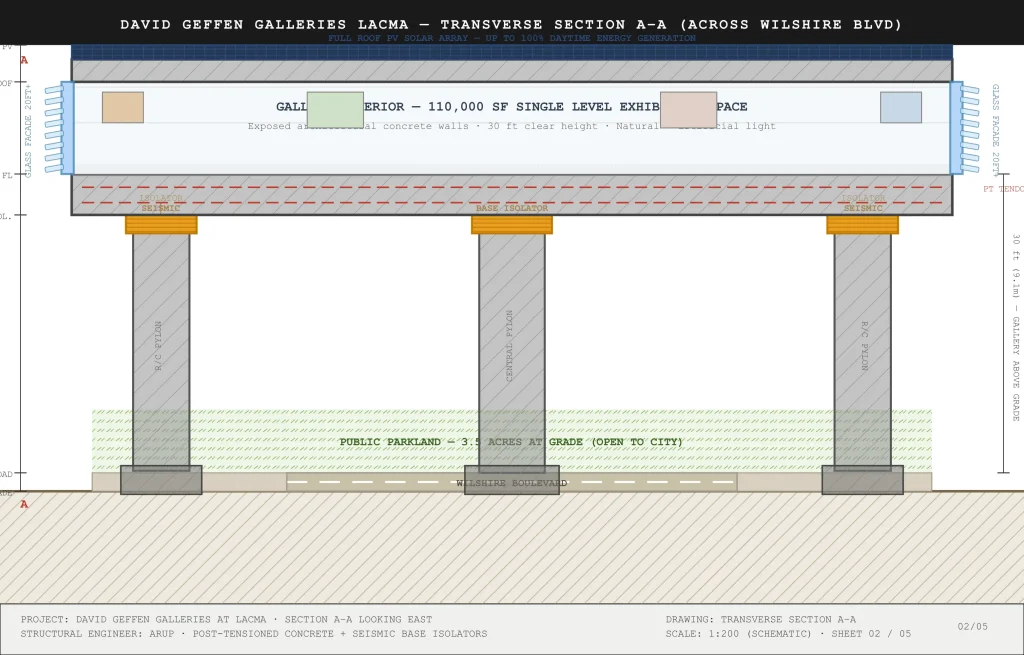Click the orange isolator block atop the right pylon
This screenshot has width=1024, height=655.
tap(862, 225)
